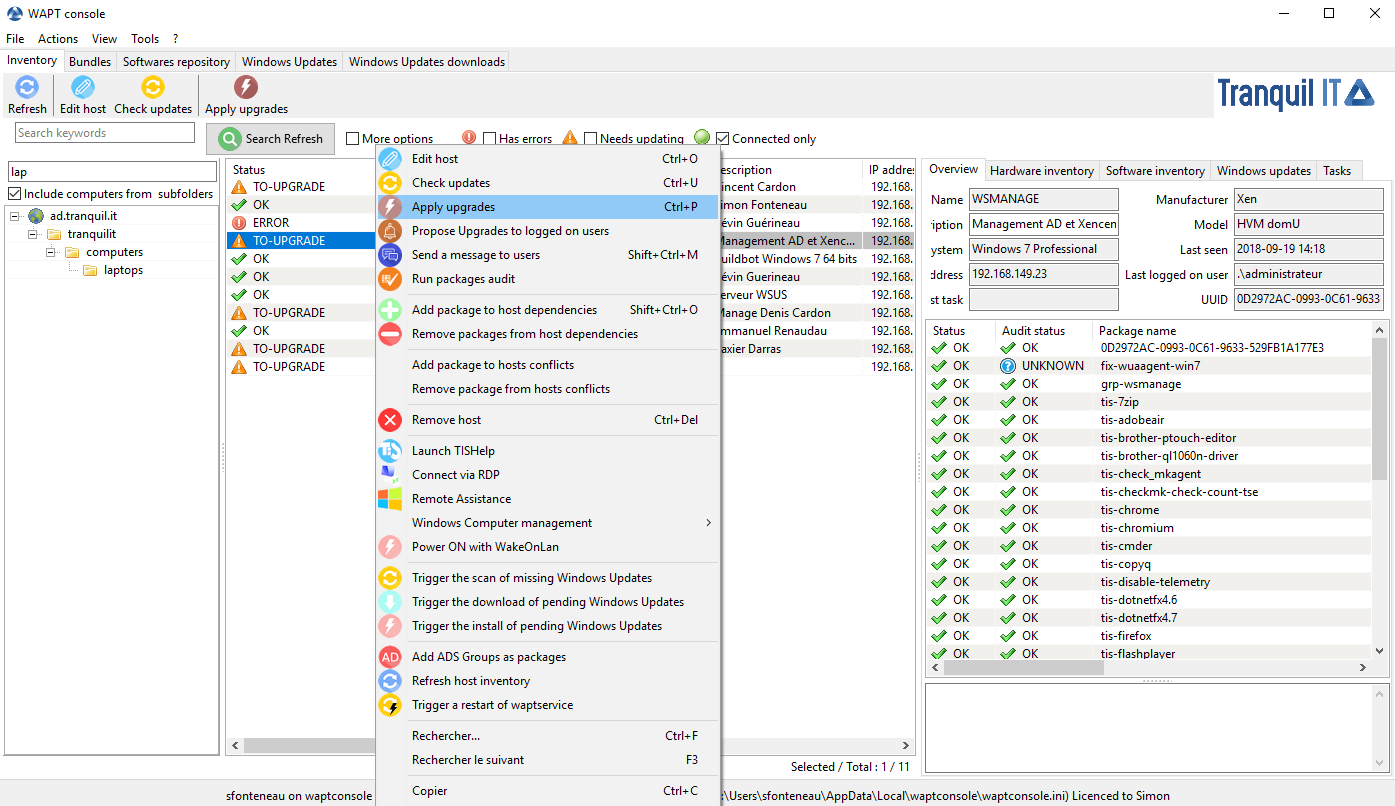1395x806 pixels.
Task: Expand the Windows Computer management submenu arrow
Action: coord(708,523)
